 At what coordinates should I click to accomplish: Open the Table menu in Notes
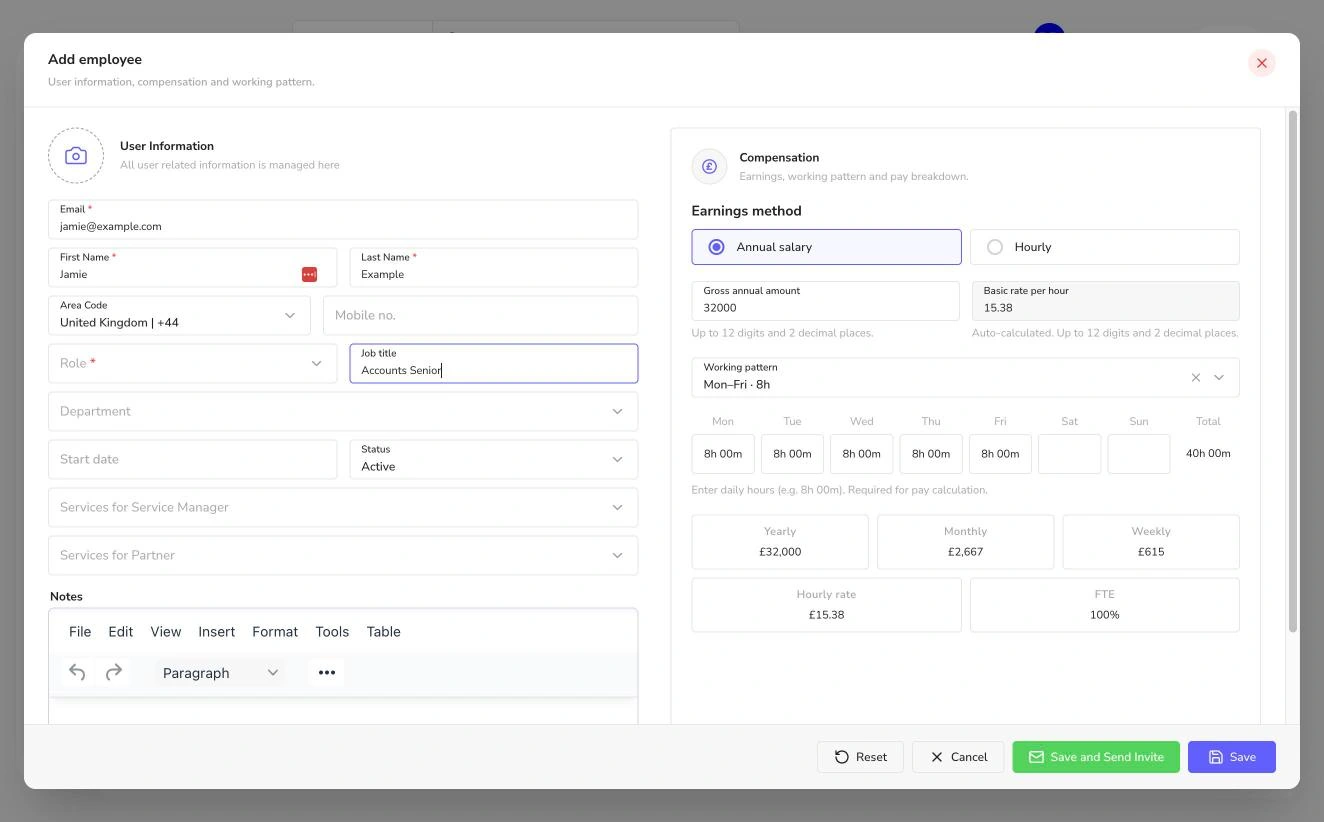point(384,632)
